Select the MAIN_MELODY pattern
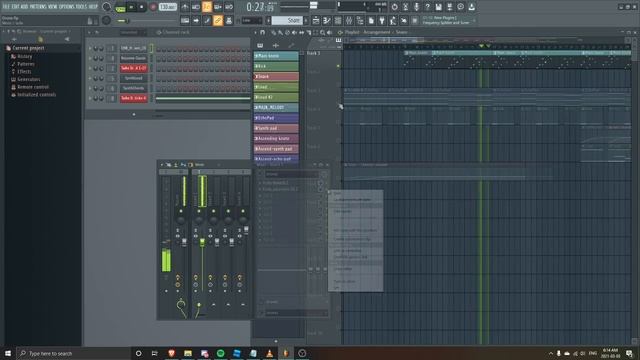 tap(276, 107)
